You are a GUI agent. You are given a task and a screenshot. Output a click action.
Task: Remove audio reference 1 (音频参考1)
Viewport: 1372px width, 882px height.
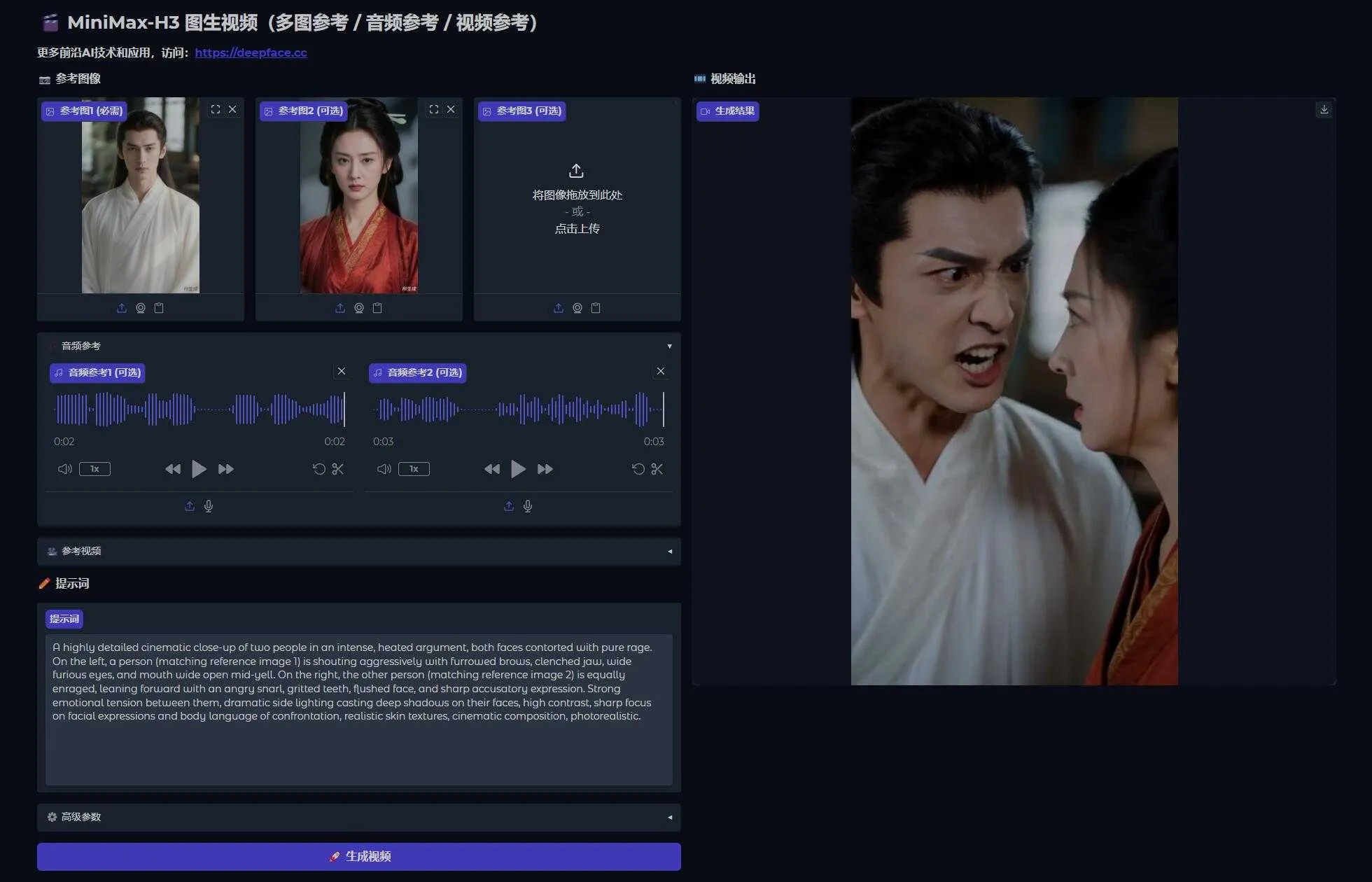click(342, 371)
